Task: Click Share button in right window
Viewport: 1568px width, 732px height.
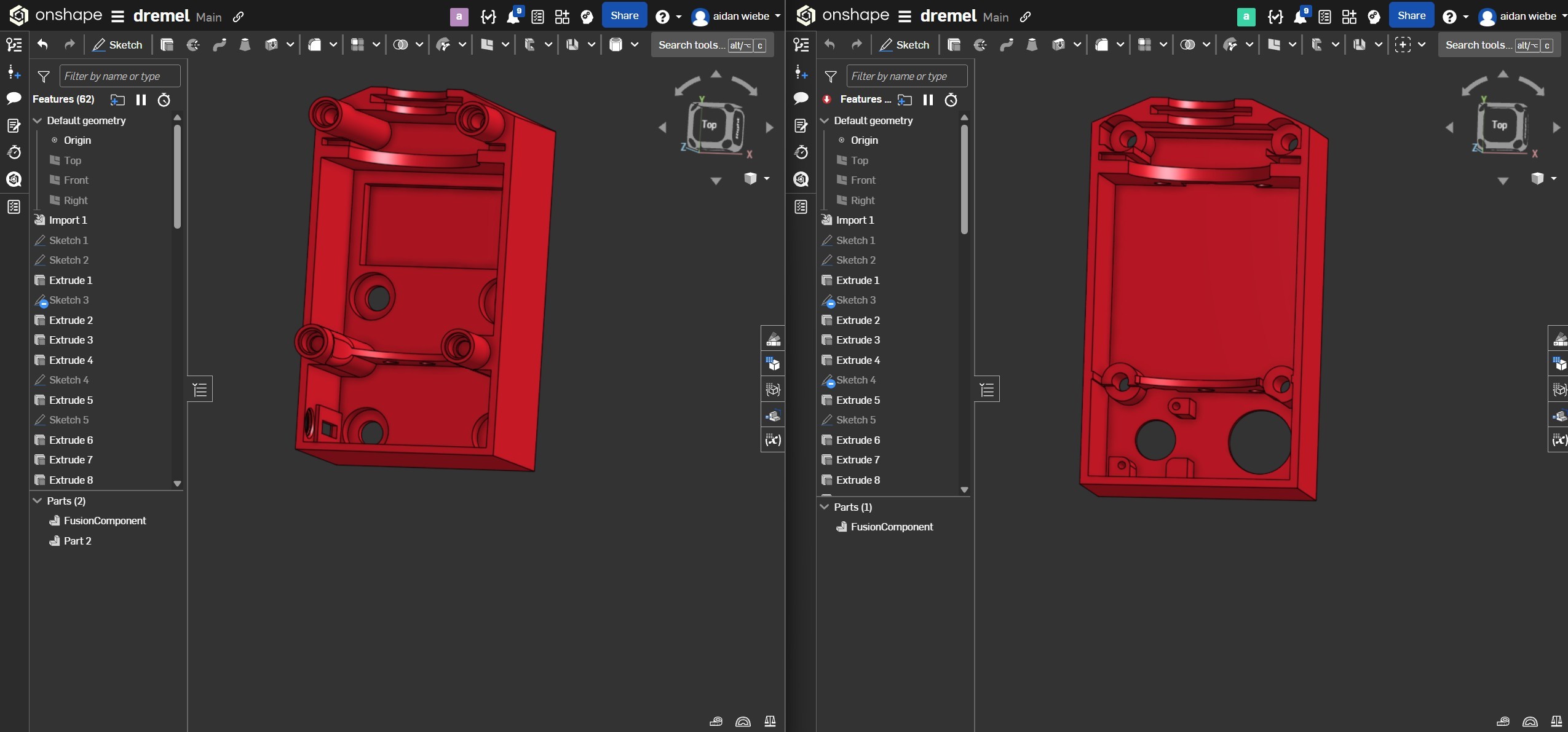Action: pyautogui.click(x=1411, y=16)
